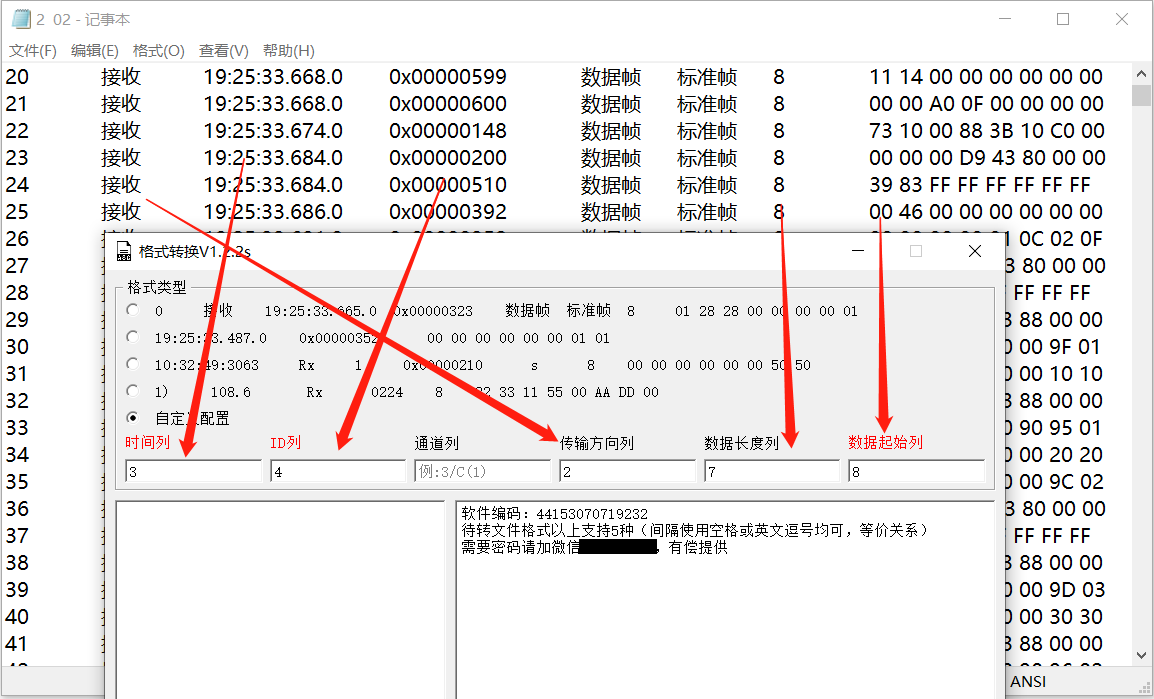Viewport: 1154px width, 699px height.
Task: Select the format beginning with 19:25:33.487.0
Action: [131, 338]
